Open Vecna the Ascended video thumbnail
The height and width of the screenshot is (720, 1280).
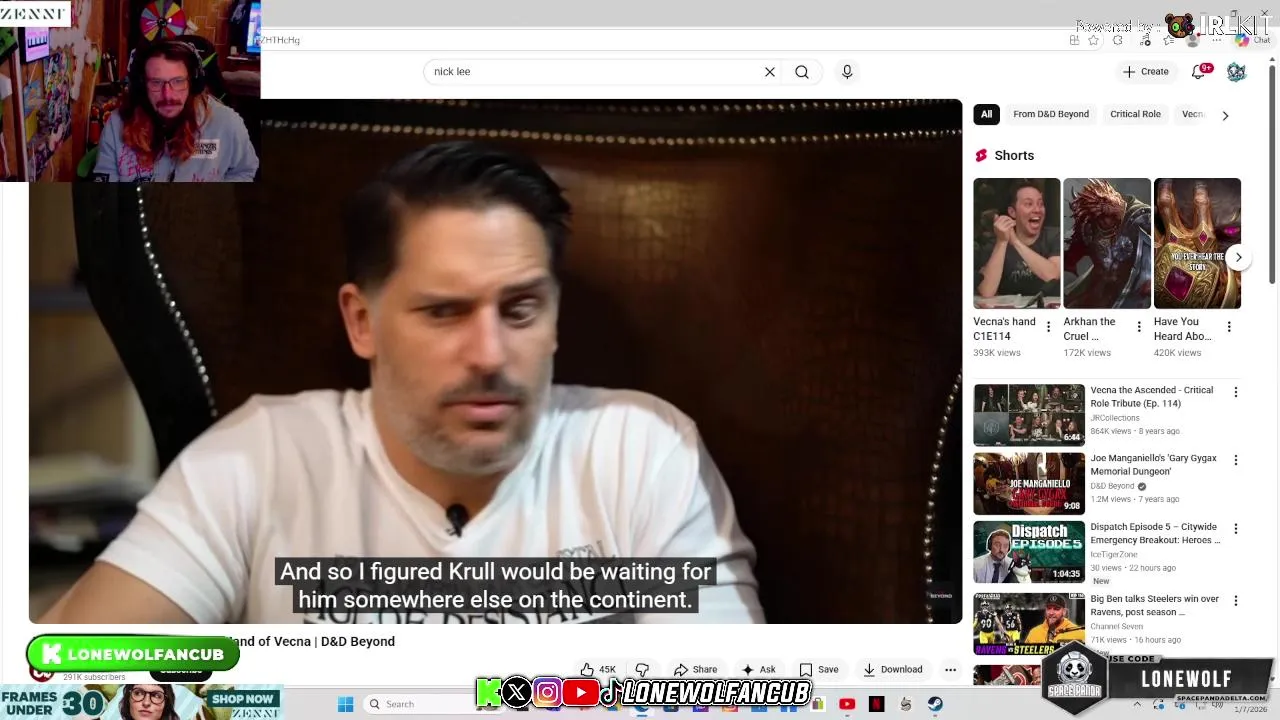coord(1029,415)
